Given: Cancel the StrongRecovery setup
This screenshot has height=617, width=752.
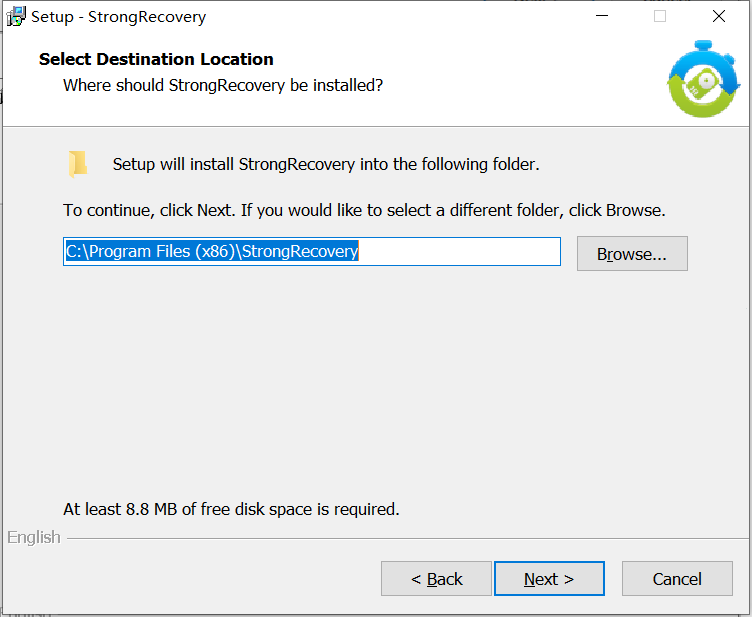Looking at the screenshot, I should pos(677,579).
